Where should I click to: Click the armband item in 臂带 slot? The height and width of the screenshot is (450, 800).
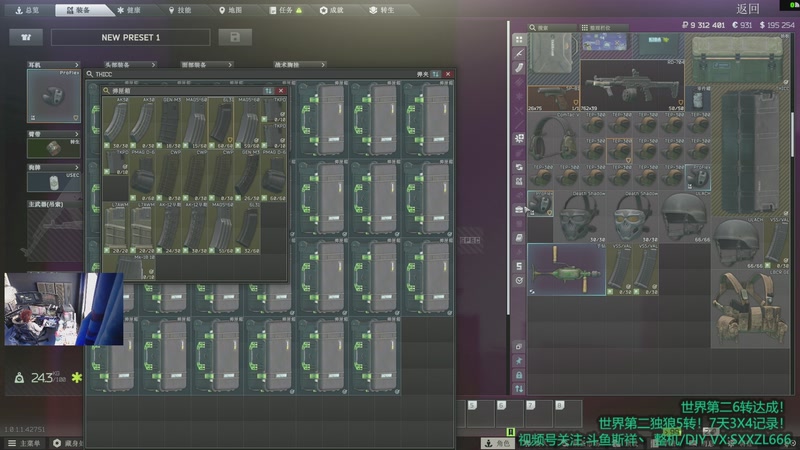(54, 148)
